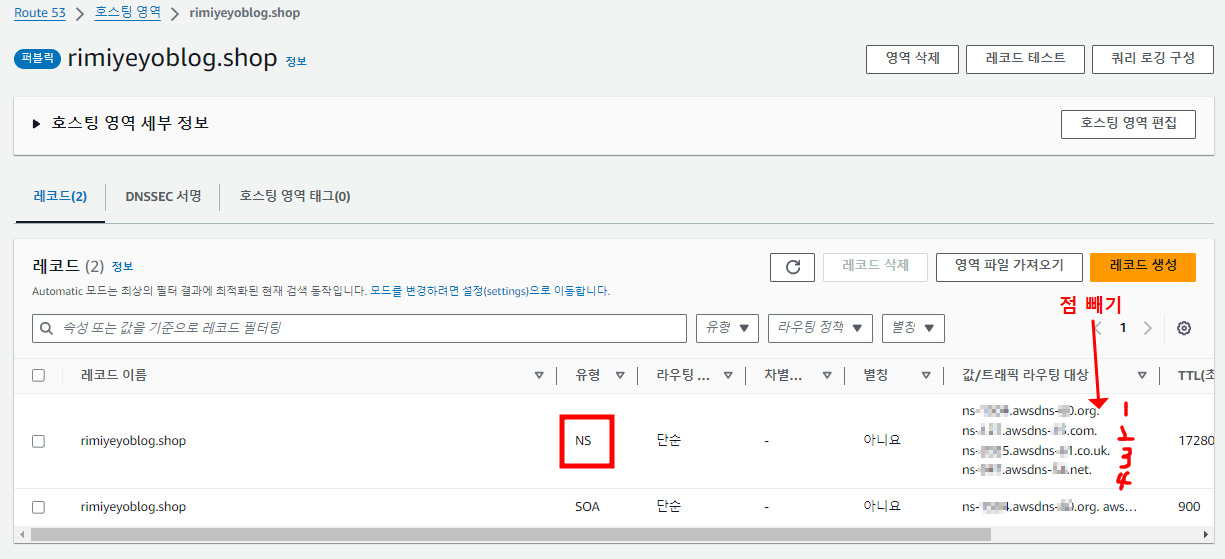Click info link next to zone title
Image resolution: width=1225 pixels, height=559 pixels.
click(296, 61)
